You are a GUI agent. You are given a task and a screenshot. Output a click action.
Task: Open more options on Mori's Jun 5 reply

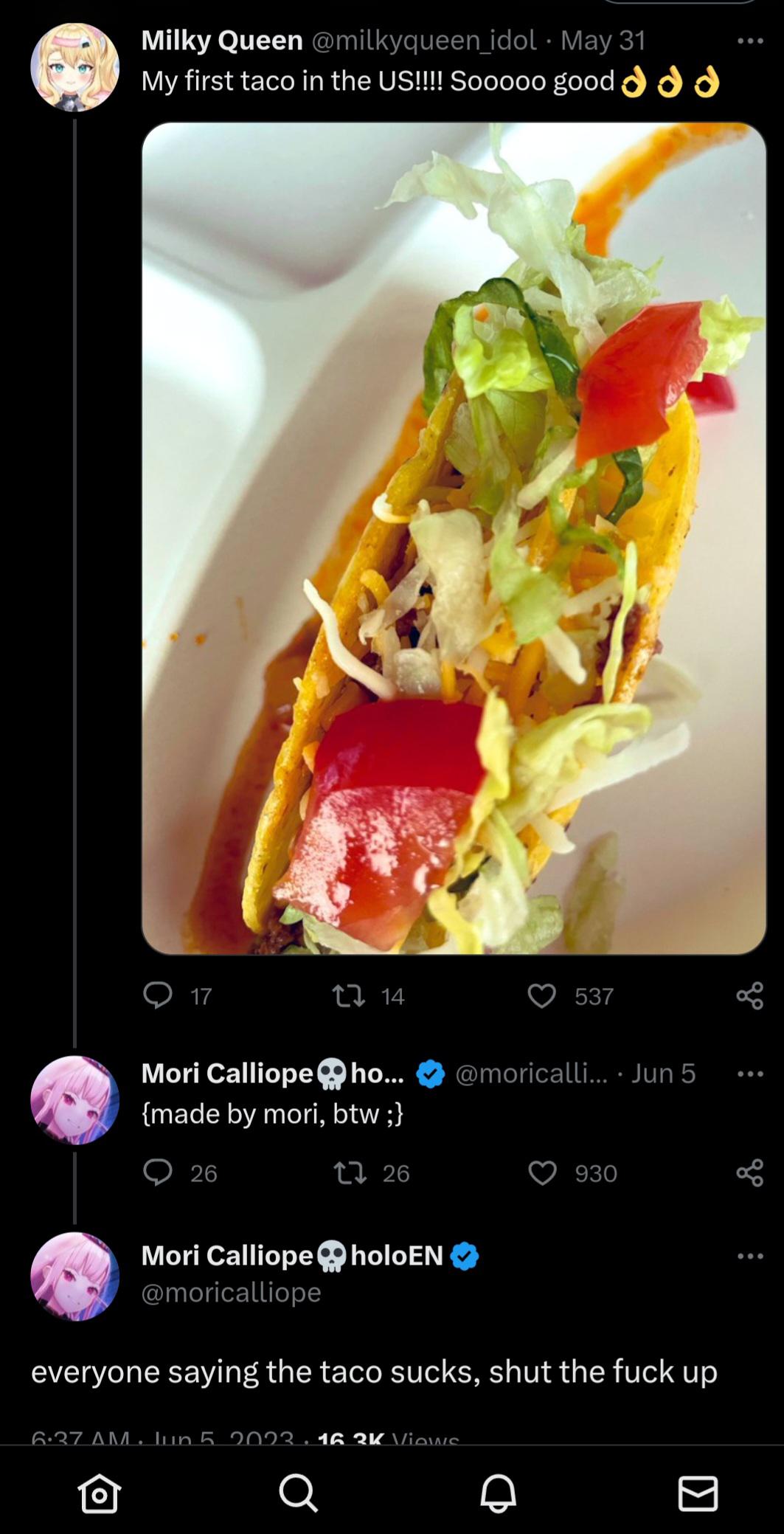coord(750,1074)
